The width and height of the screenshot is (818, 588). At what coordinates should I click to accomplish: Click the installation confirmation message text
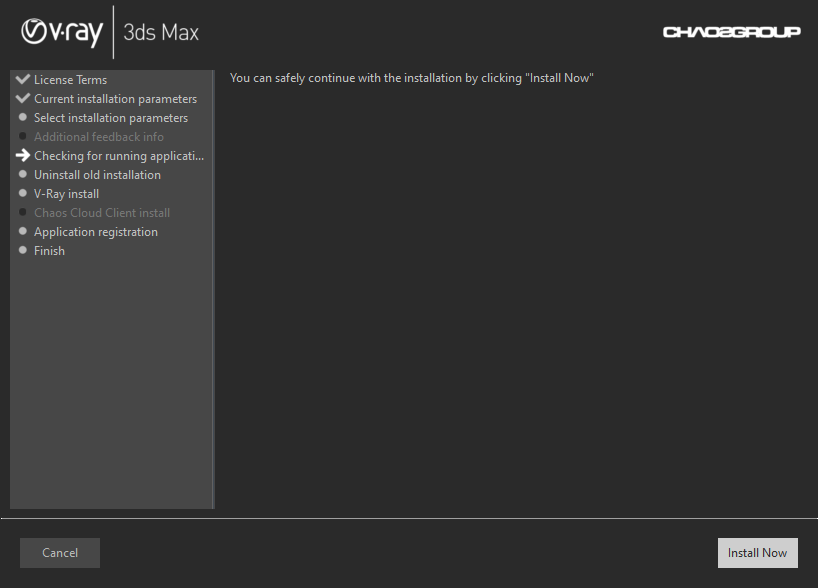411,77
